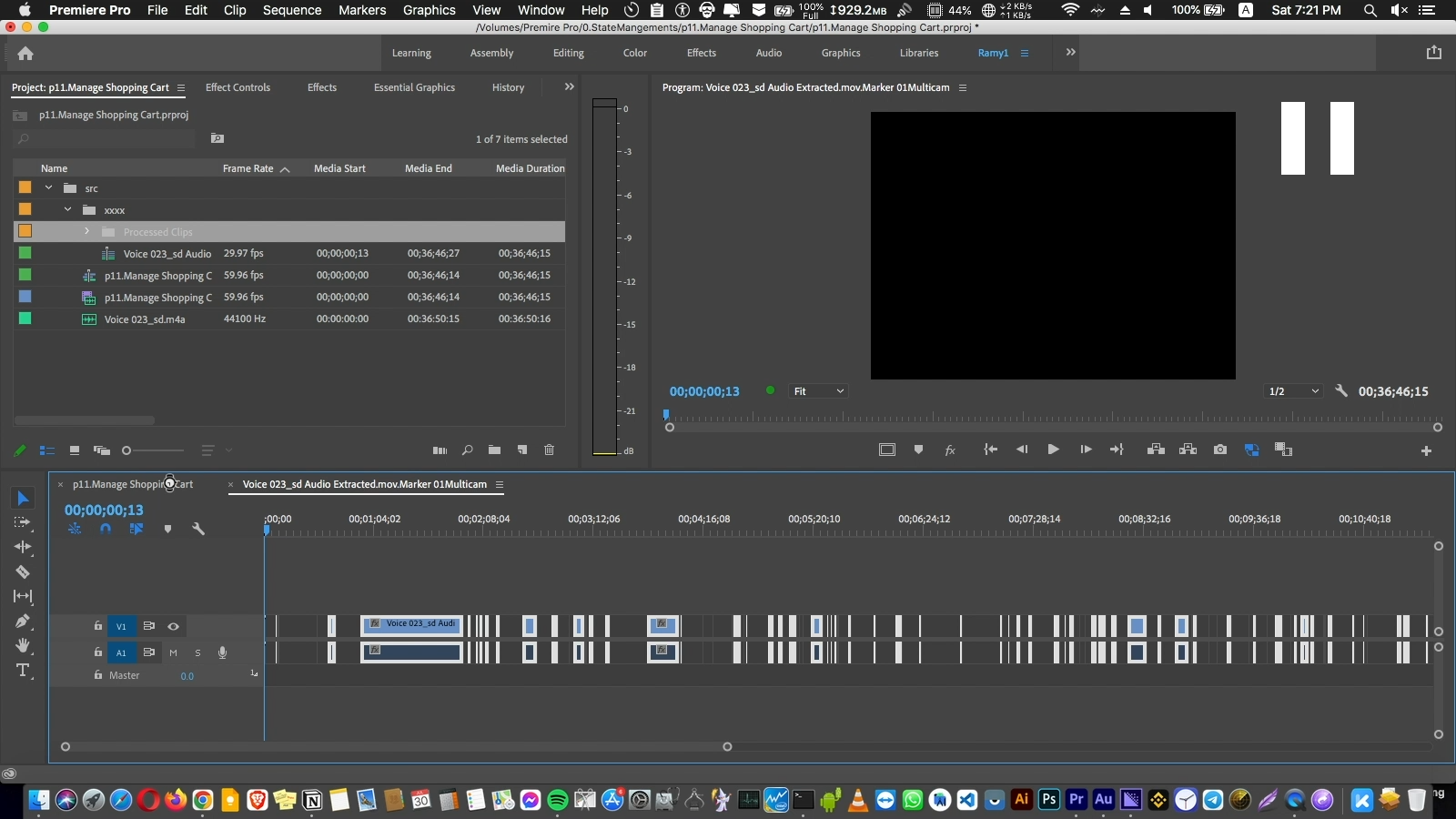
Task: Step back one frame in Program monitor
Action: [x=1022, y=450]
